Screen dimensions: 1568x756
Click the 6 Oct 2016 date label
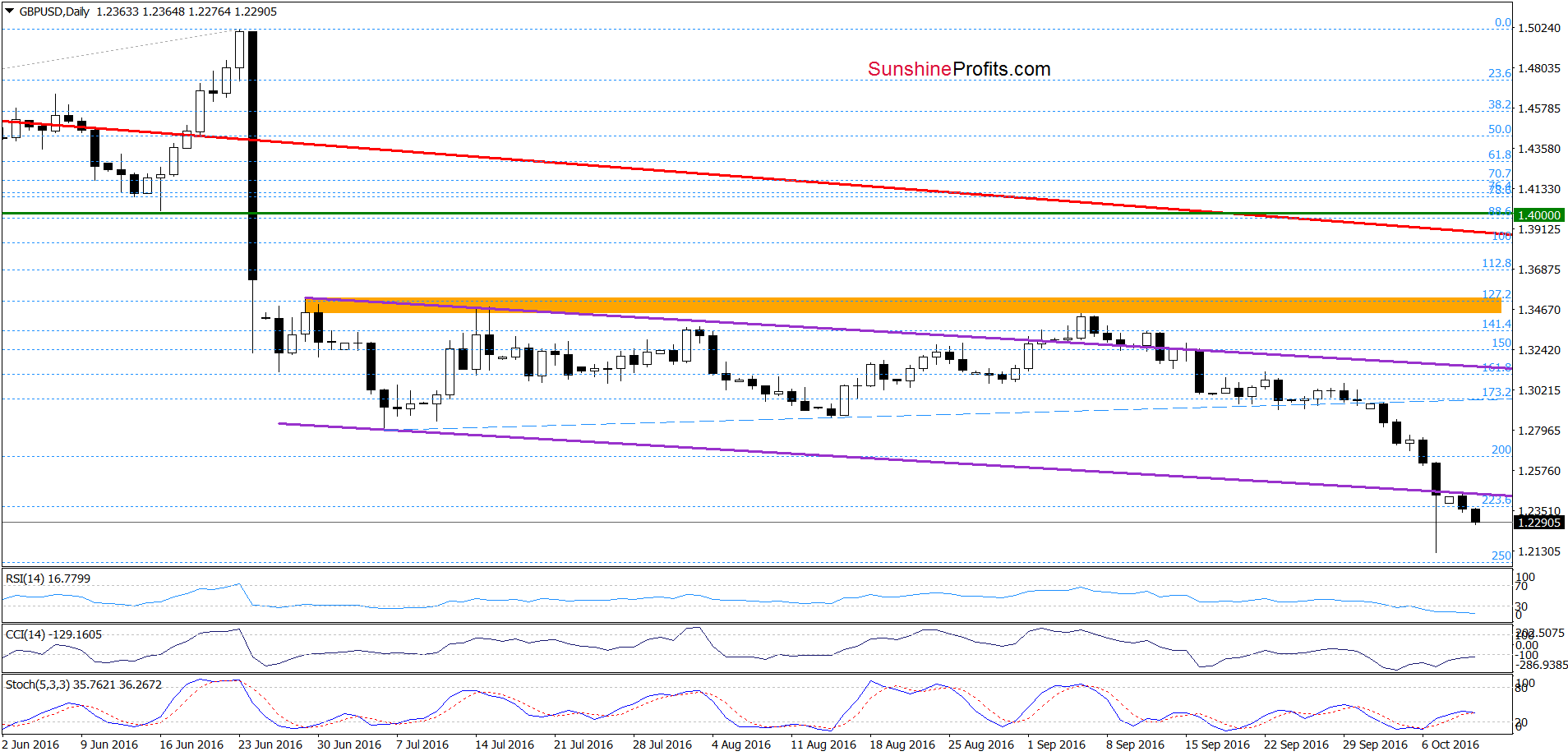1450,744
